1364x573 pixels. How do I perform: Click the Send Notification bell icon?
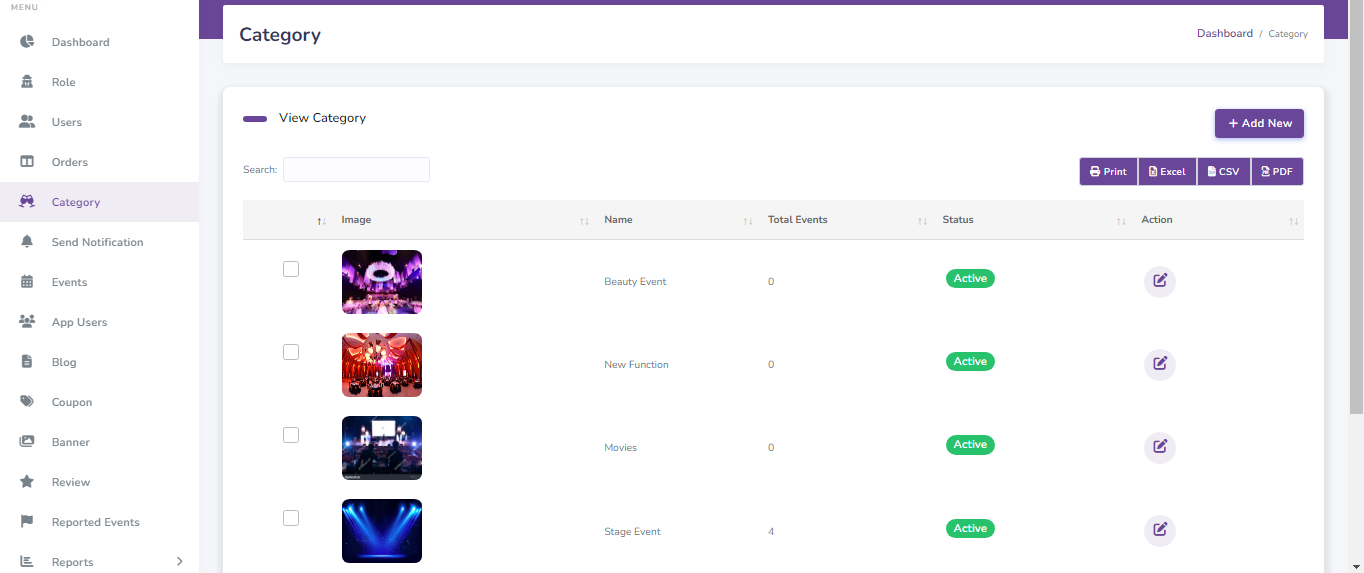(28, 242)
